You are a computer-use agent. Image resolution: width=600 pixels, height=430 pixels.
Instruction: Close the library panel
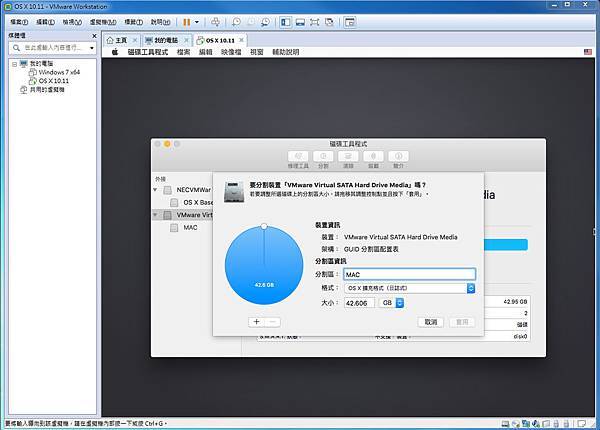[x=94, y=36]
